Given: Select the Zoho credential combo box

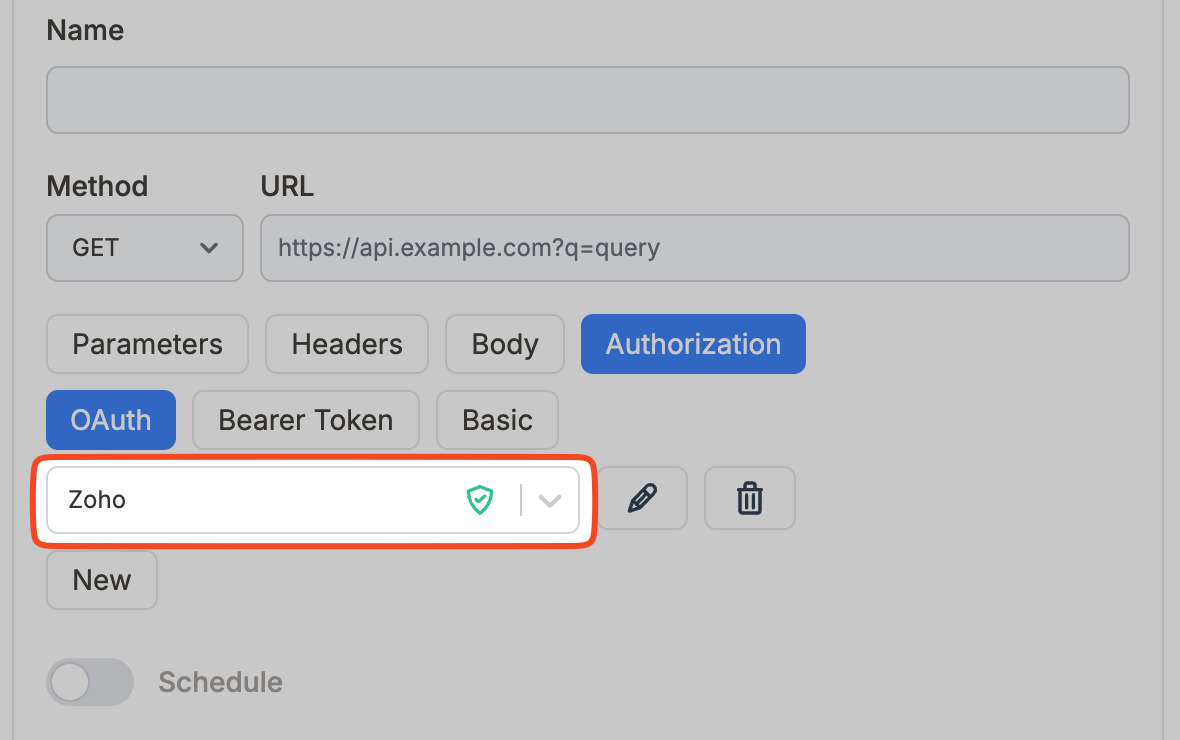Looking at the screenshot, I should pyautogui.click(x=250, y=500).
